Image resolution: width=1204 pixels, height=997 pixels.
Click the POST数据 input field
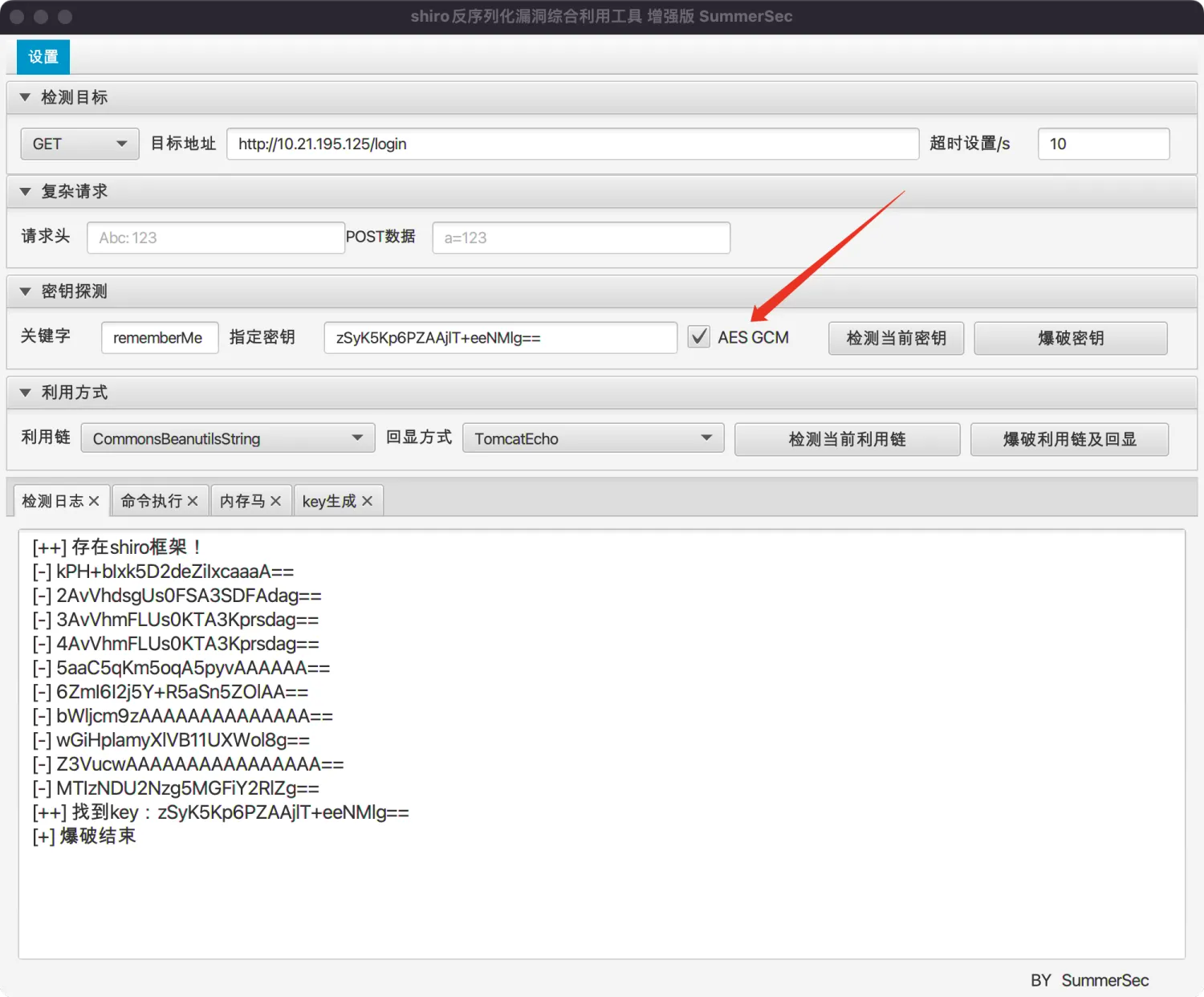[x=581, y=238]
